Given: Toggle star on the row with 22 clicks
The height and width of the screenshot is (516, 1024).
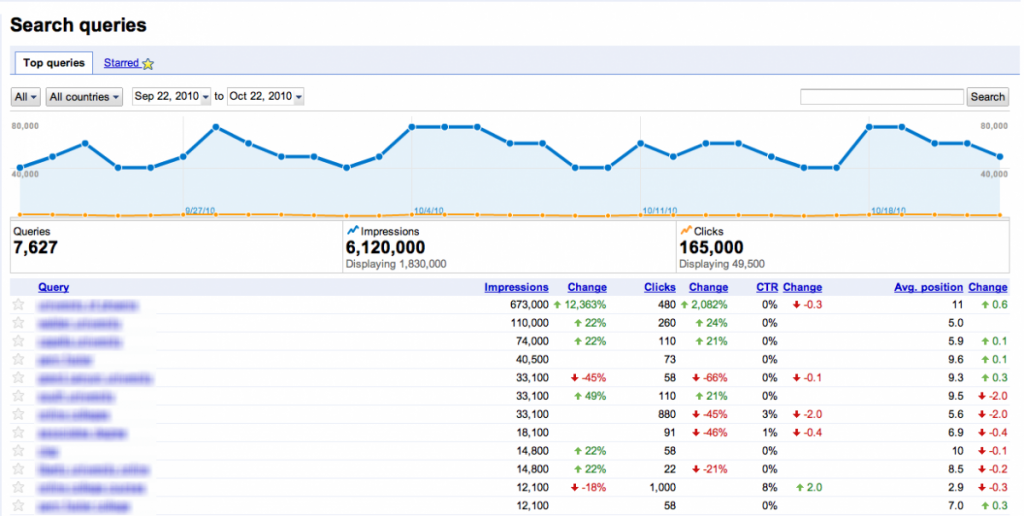Looking at the screenshot, I should (18, 470).
